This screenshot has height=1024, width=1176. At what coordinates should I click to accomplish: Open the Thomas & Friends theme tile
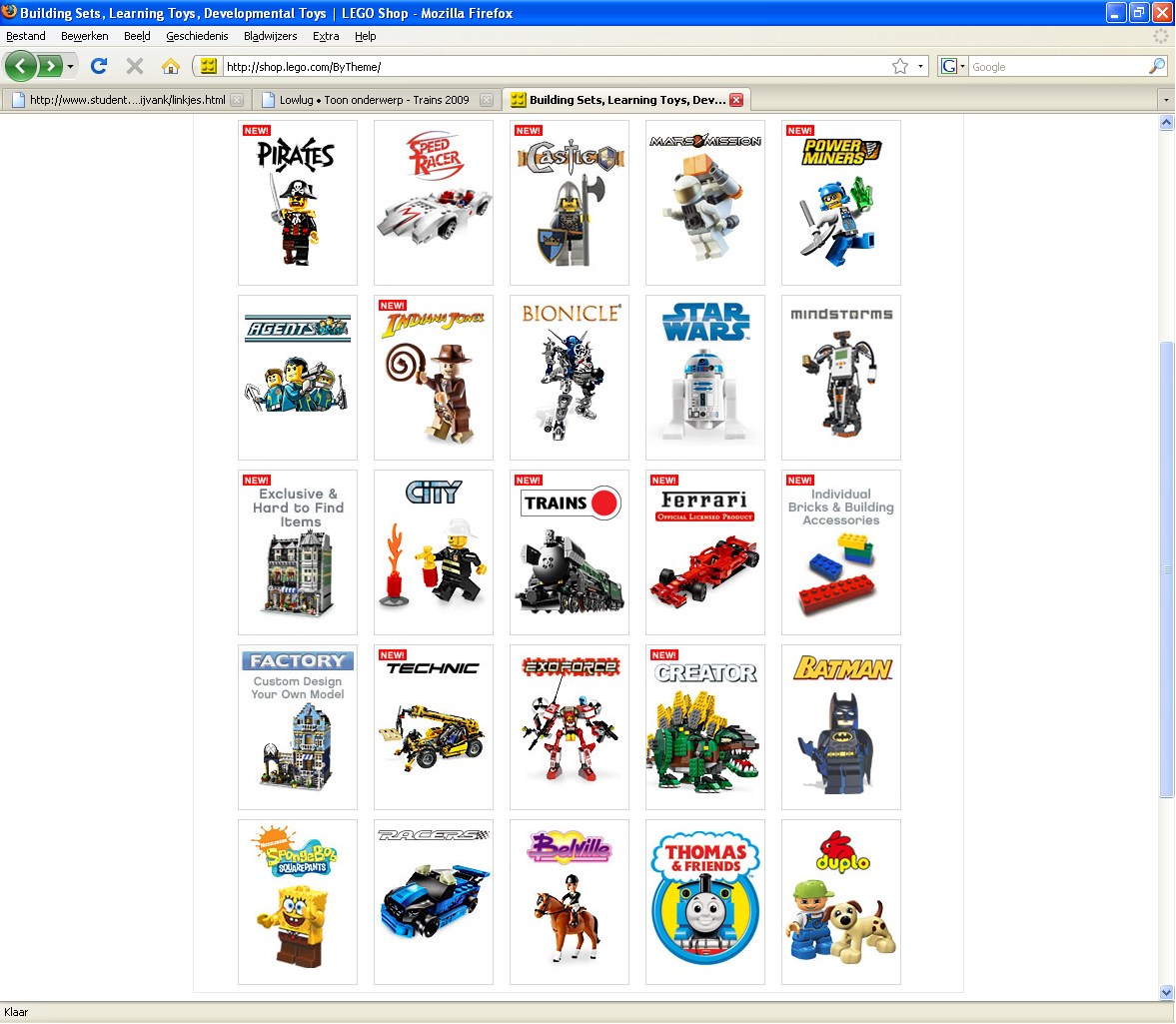point(705,901)
